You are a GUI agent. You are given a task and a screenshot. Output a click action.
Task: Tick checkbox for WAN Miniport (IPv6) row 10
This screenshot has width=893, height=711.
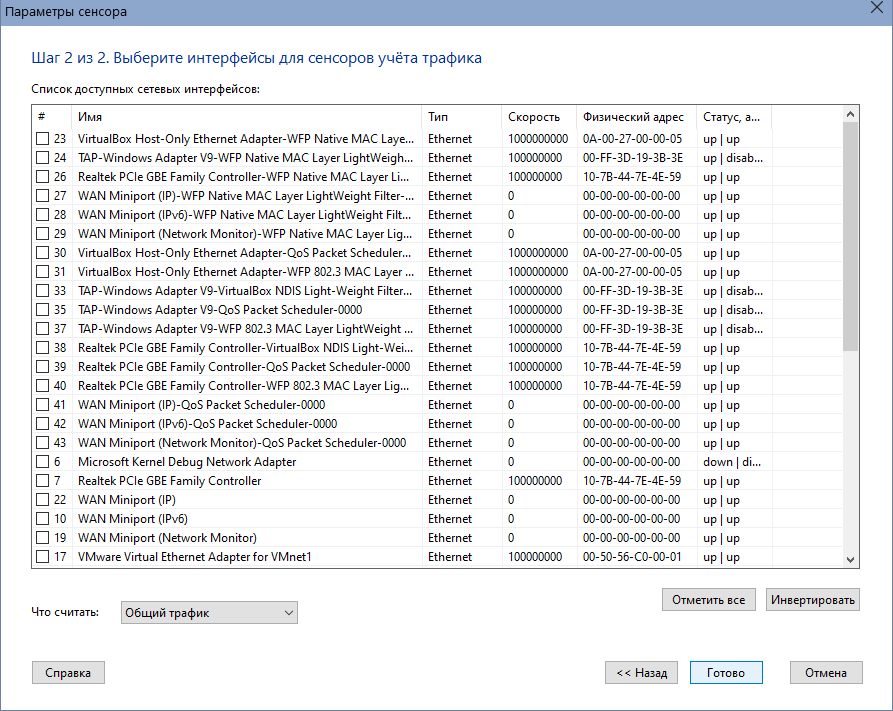pyautogui.click(x=43, y=518)
